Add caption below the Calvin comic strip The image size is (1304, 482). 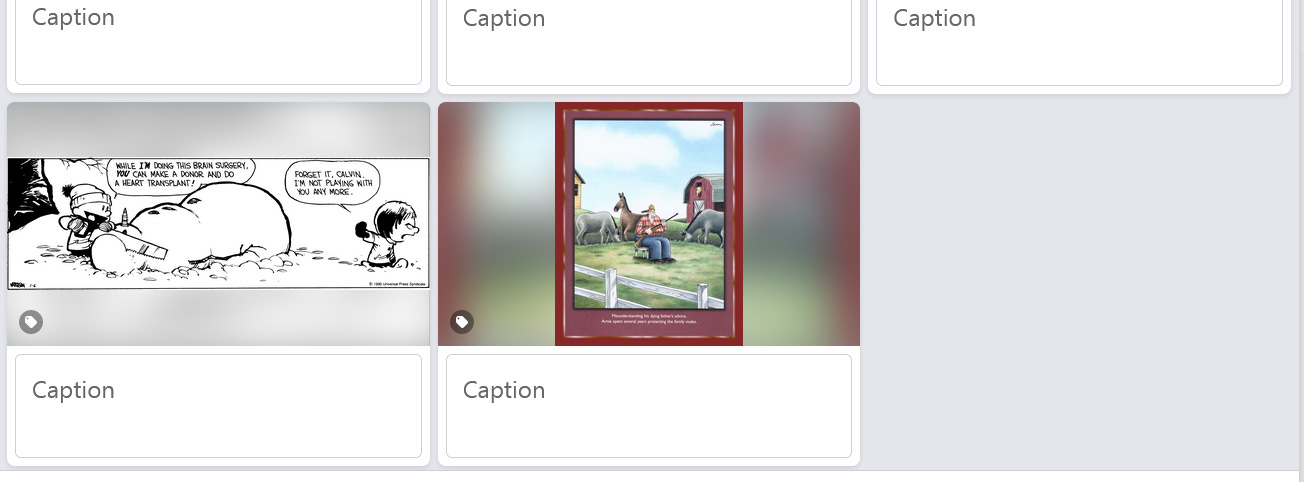(218, 406)
